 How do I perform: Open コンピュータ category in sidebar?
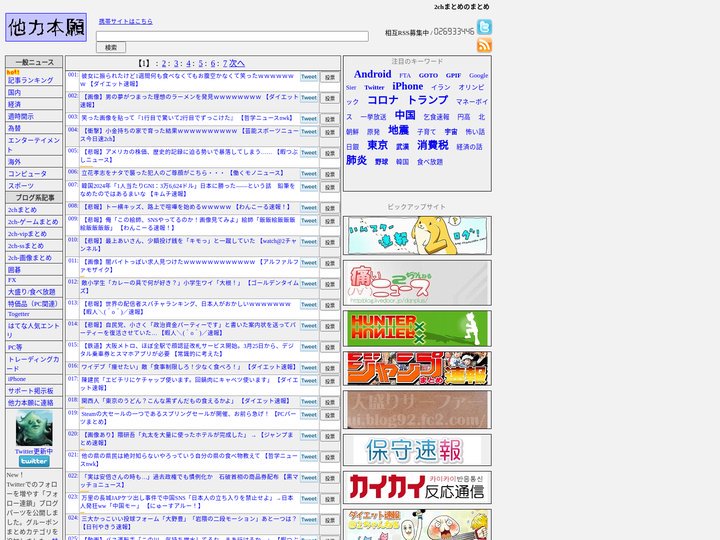[x=27, y=174]
